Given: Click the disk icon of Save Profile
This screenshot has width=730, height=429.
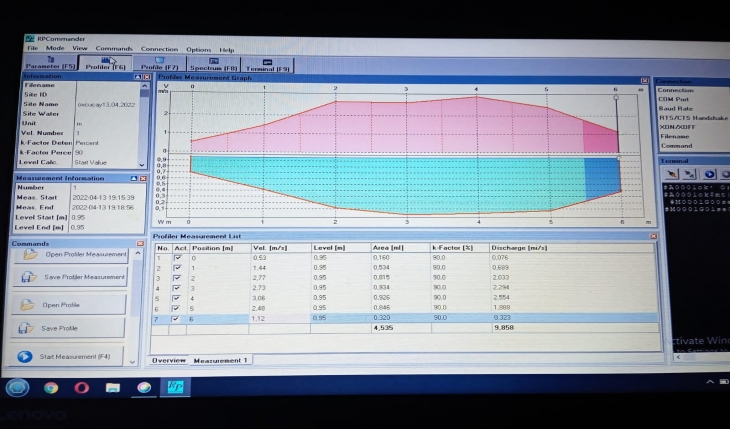Looking at the screenshot, I should 26,328.
